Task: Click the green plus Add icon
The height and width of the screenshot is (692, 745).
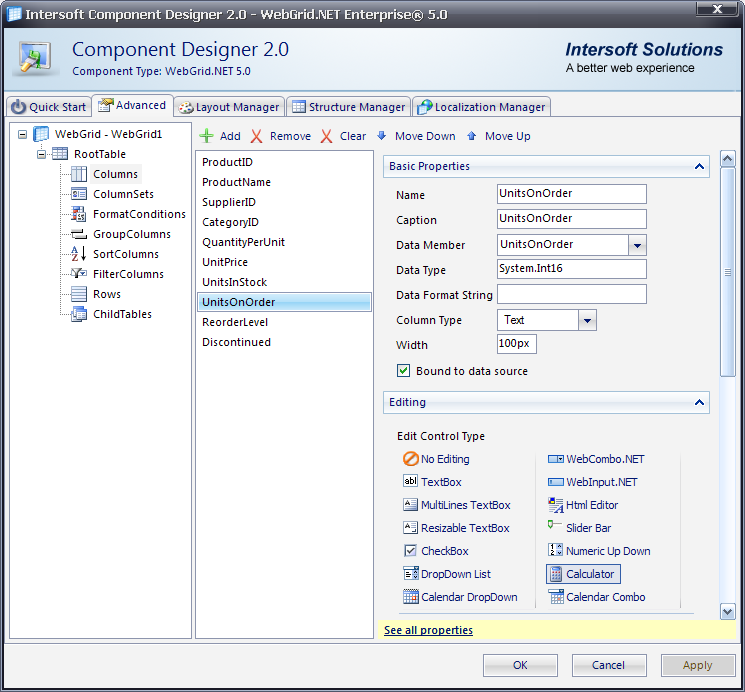Action: 206,136
